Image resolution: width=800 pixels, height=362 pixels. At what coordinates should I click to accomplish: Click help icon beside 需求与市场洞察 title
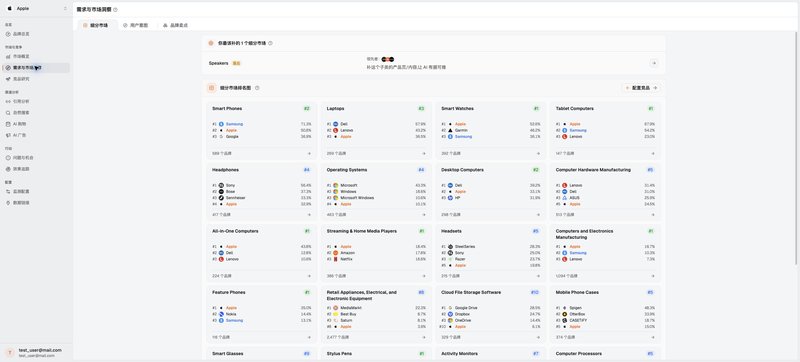point(115,10)
